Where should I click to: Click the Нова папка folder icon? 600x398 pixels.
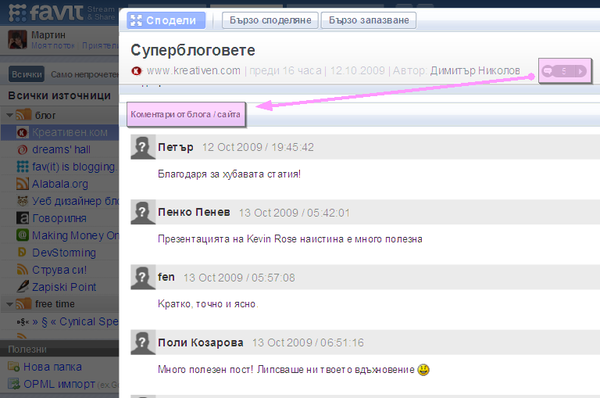pos(14,367)
